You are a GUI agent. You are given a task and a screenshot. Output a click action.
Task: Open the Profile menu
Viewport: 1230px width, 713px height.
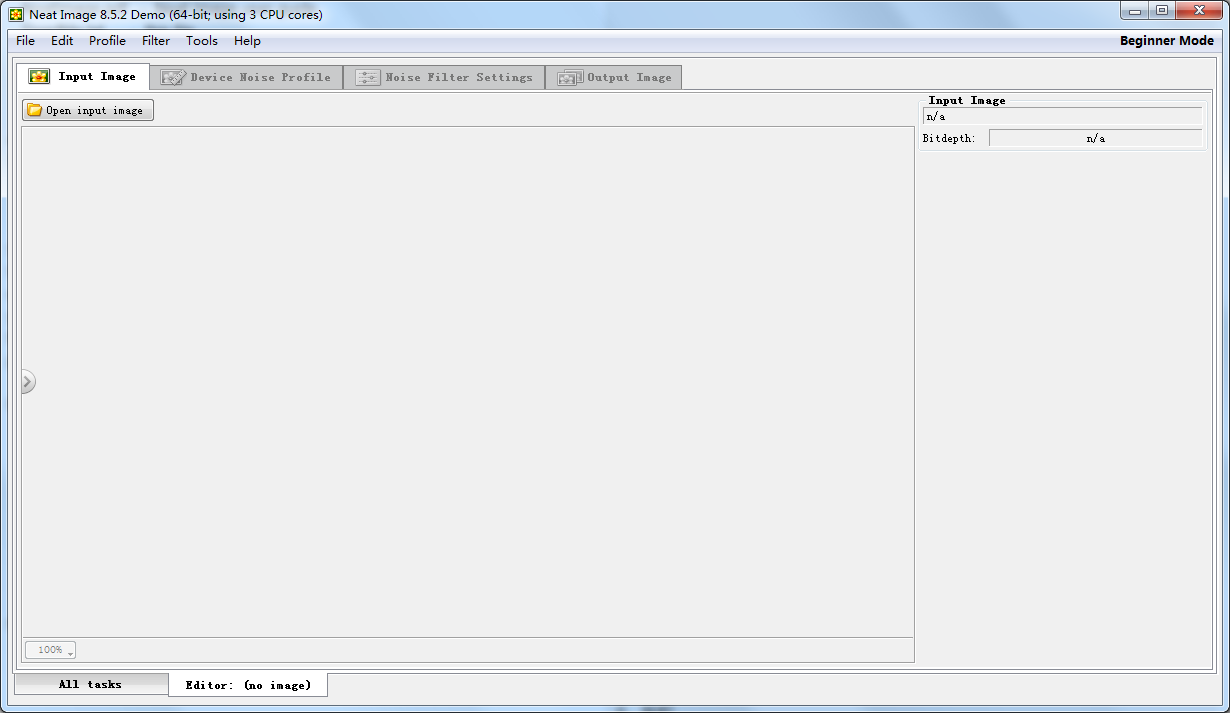(x=107, y=41)
